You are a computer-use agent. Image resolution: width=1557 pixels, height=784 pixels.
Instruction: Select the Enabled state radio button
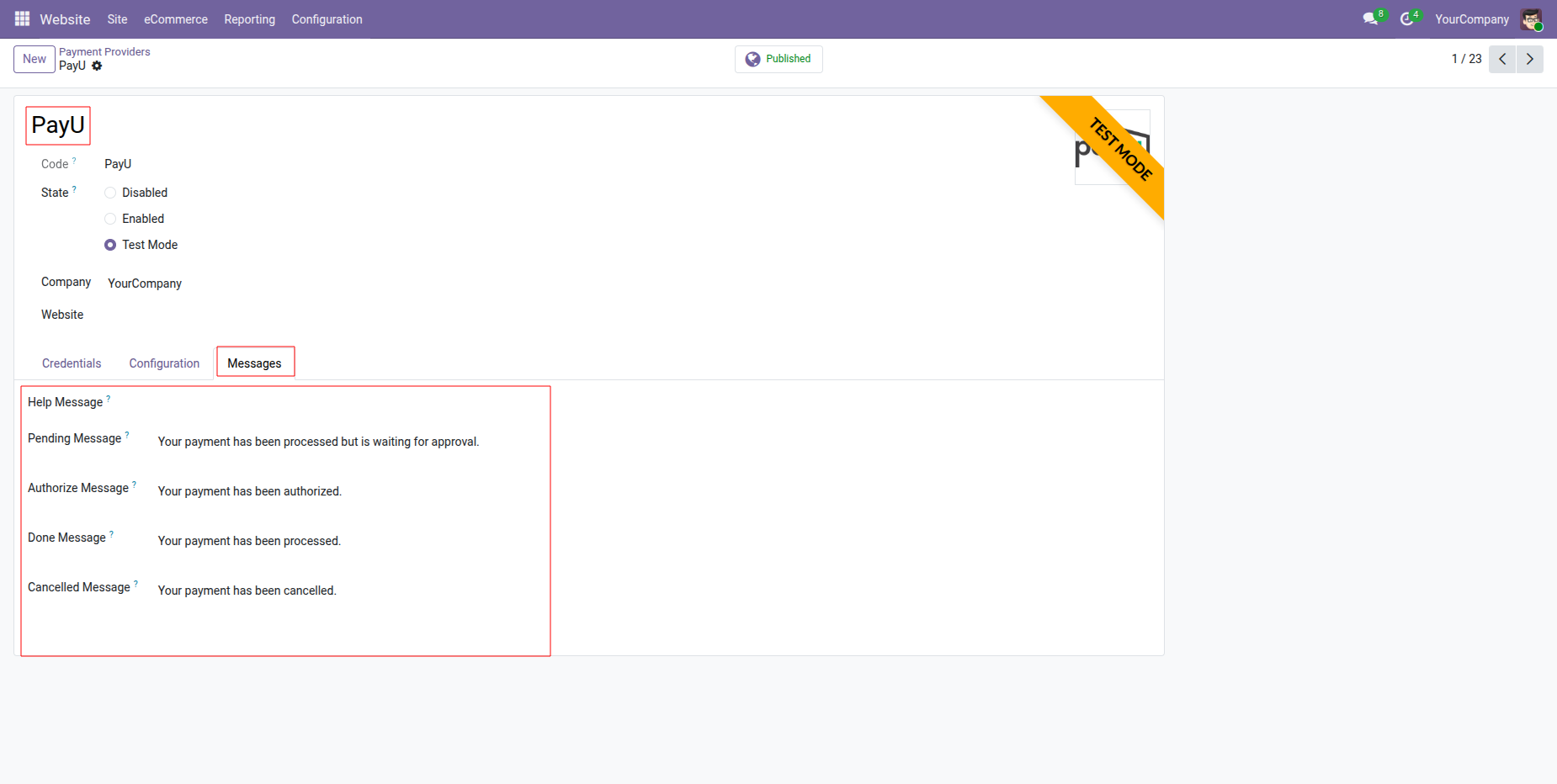(110, 219)
